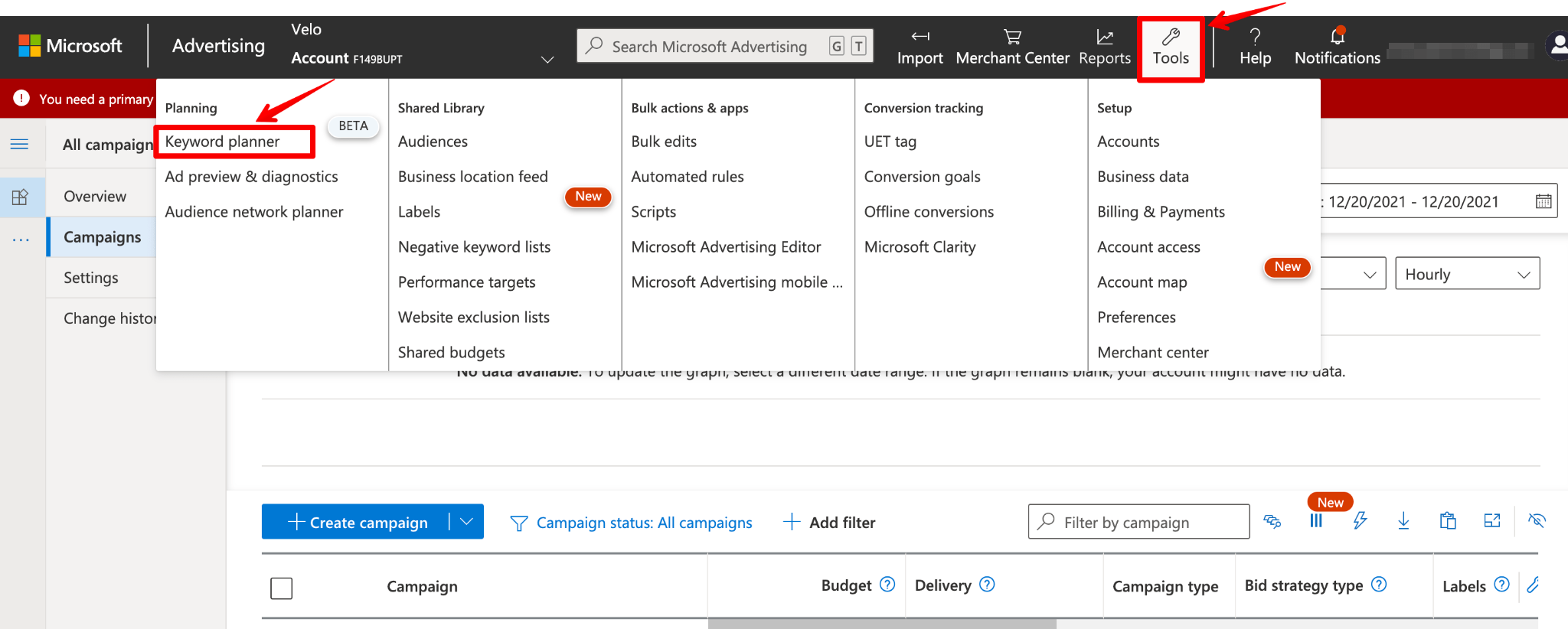Tick the select-all campaigns checkbox

pyautogui.click(x=282, y=588)
